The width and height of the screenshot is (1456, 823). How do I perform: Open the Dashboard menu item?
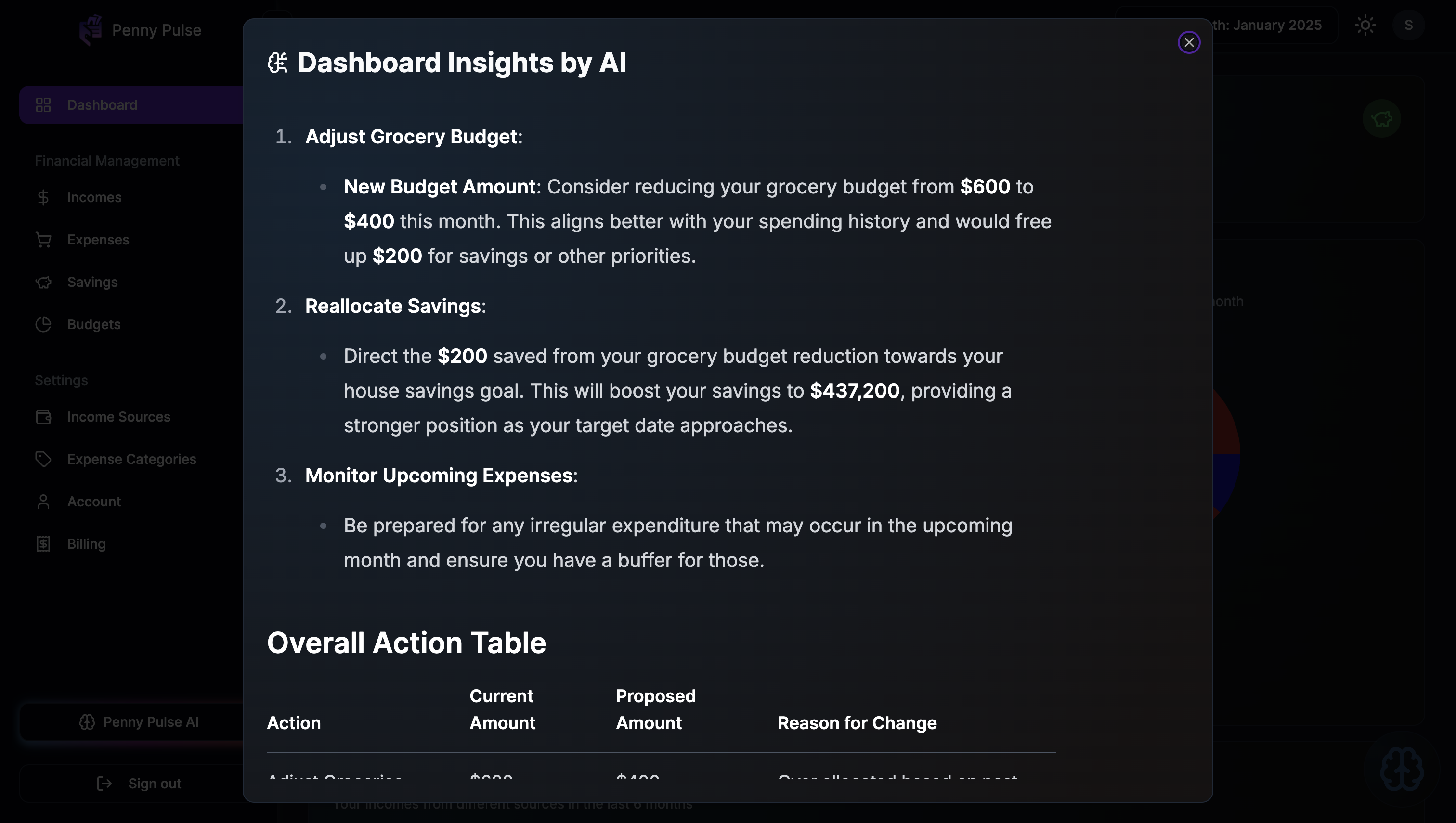pyautogui.click(x=102, y=105)
